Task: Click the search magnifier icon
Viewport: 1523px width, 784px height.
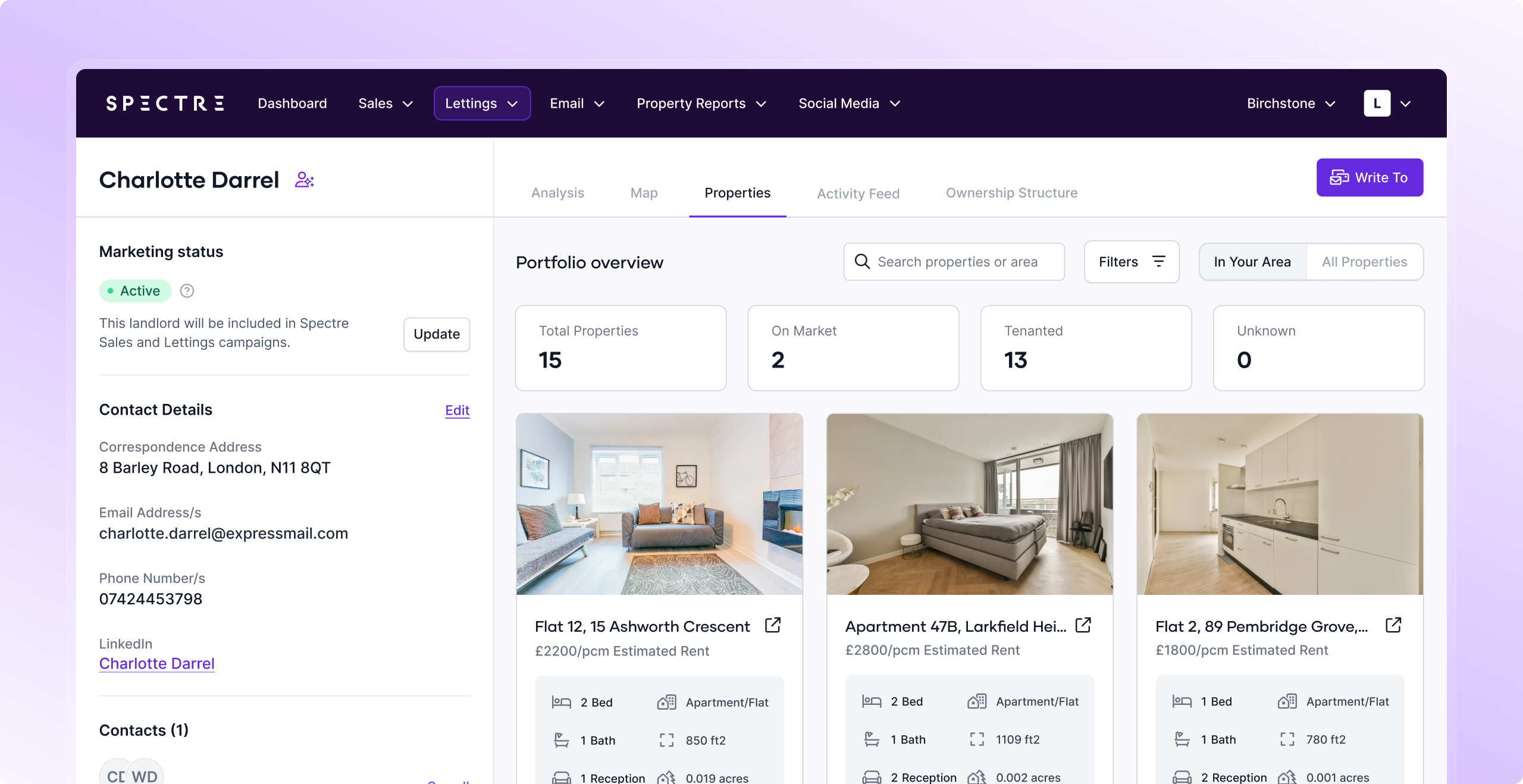Action: [862, 261]
